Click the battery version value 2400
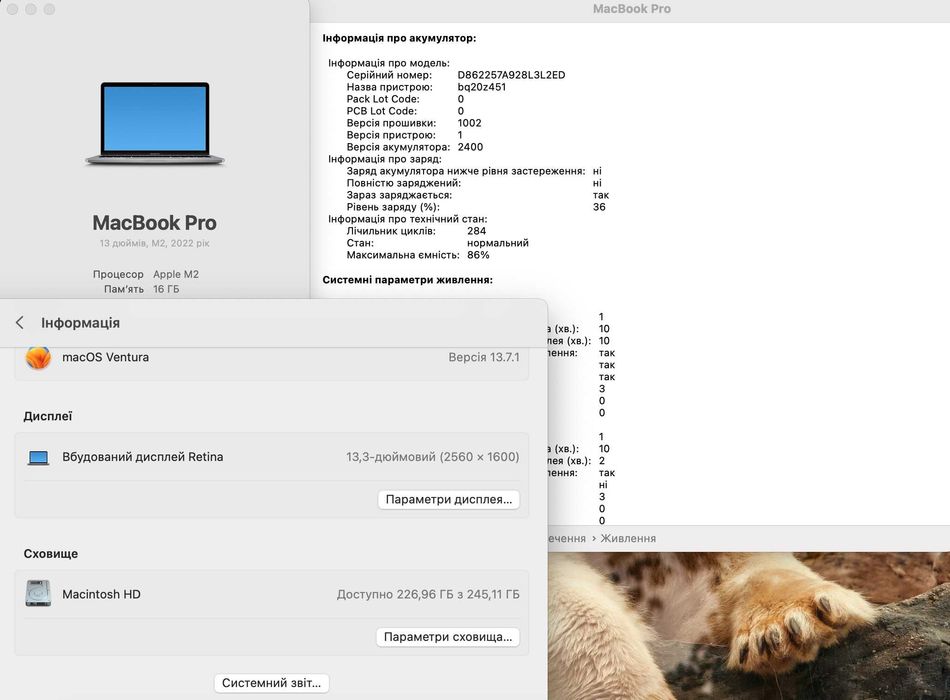950x700 pixels. [470, 147]
